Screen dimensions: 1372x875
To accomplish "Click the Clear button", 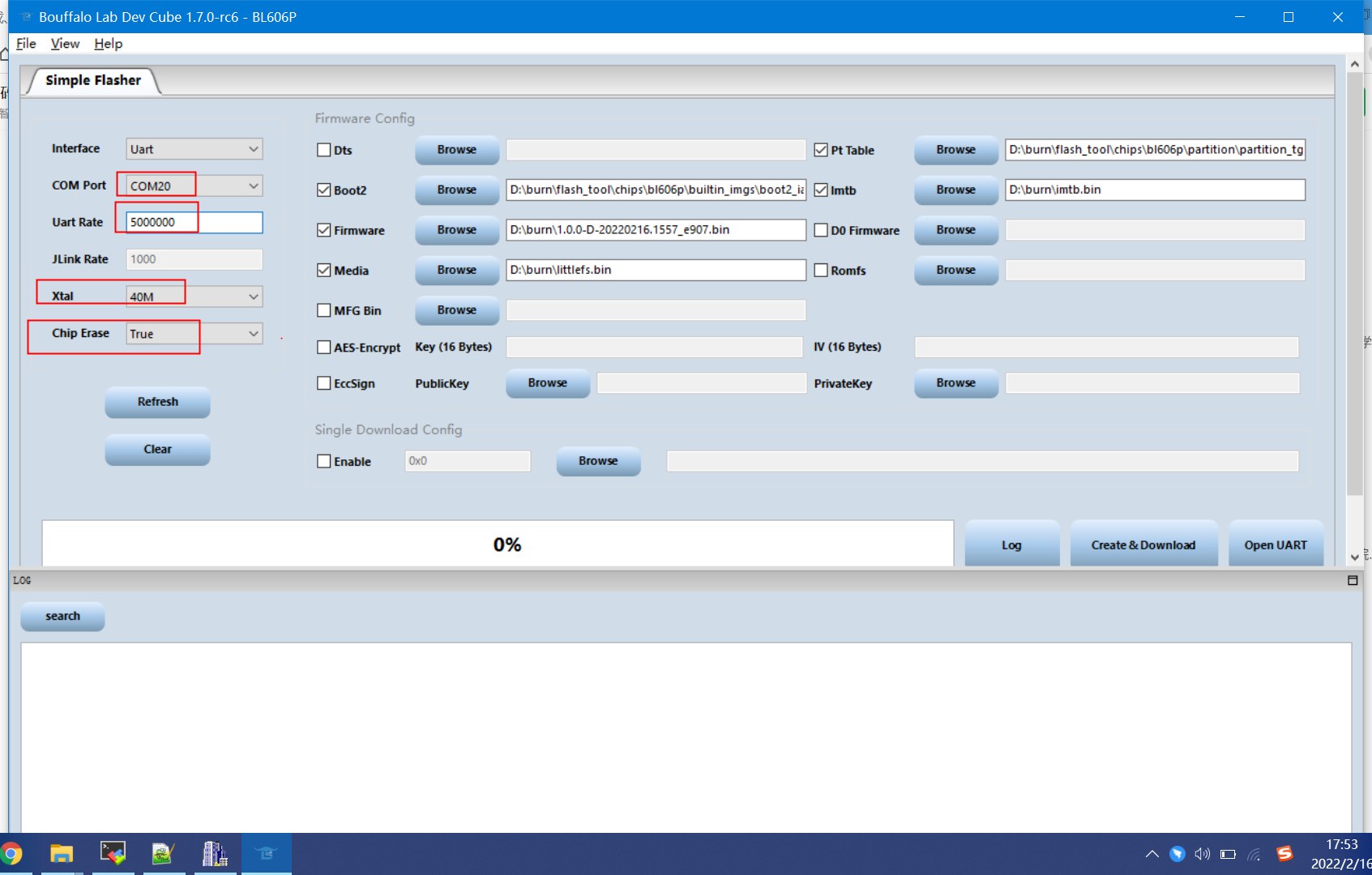I will pos(158,450).
